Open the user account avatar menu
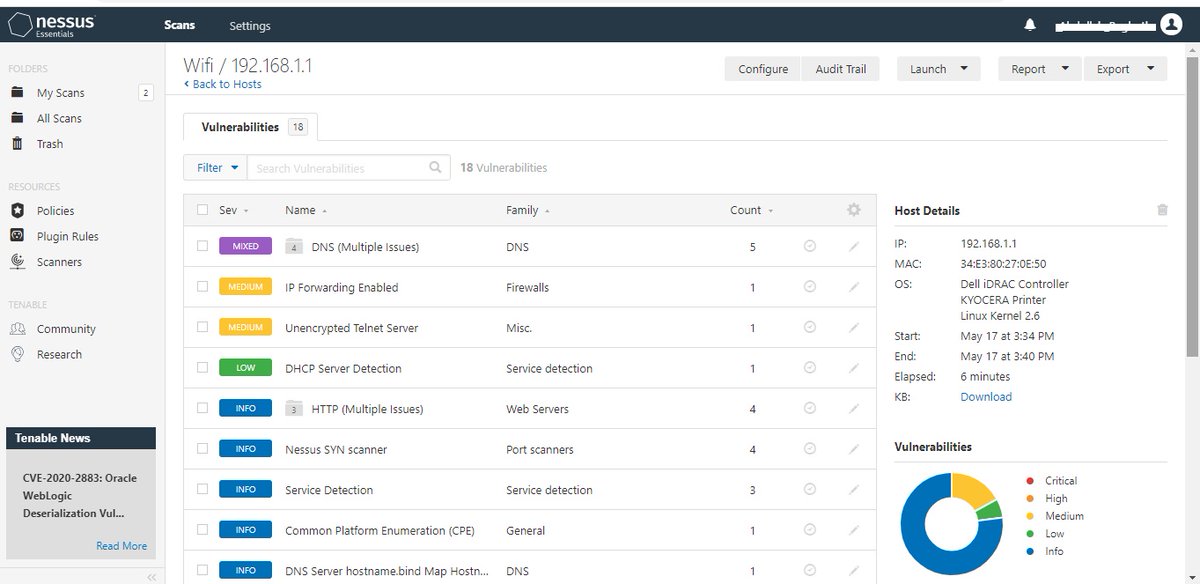This screenshot has height=584, width=1200. click(1171, 25)
